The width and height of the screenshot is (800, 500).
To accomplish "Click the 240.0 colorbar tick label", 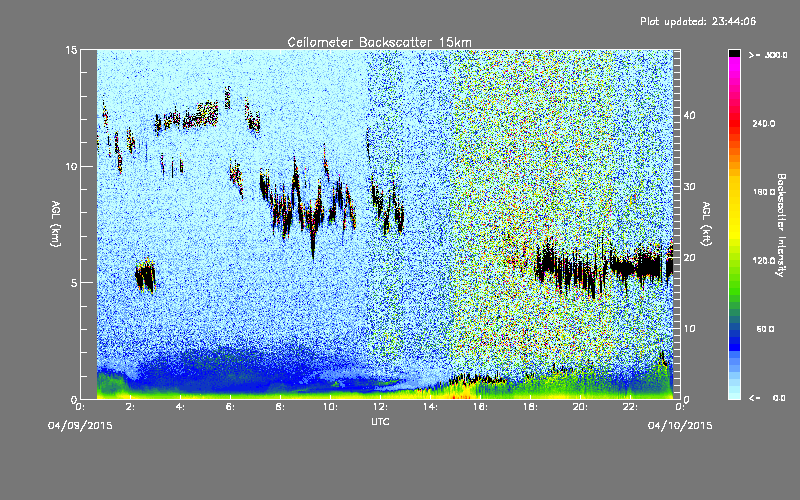I will (x=764, y=123).
